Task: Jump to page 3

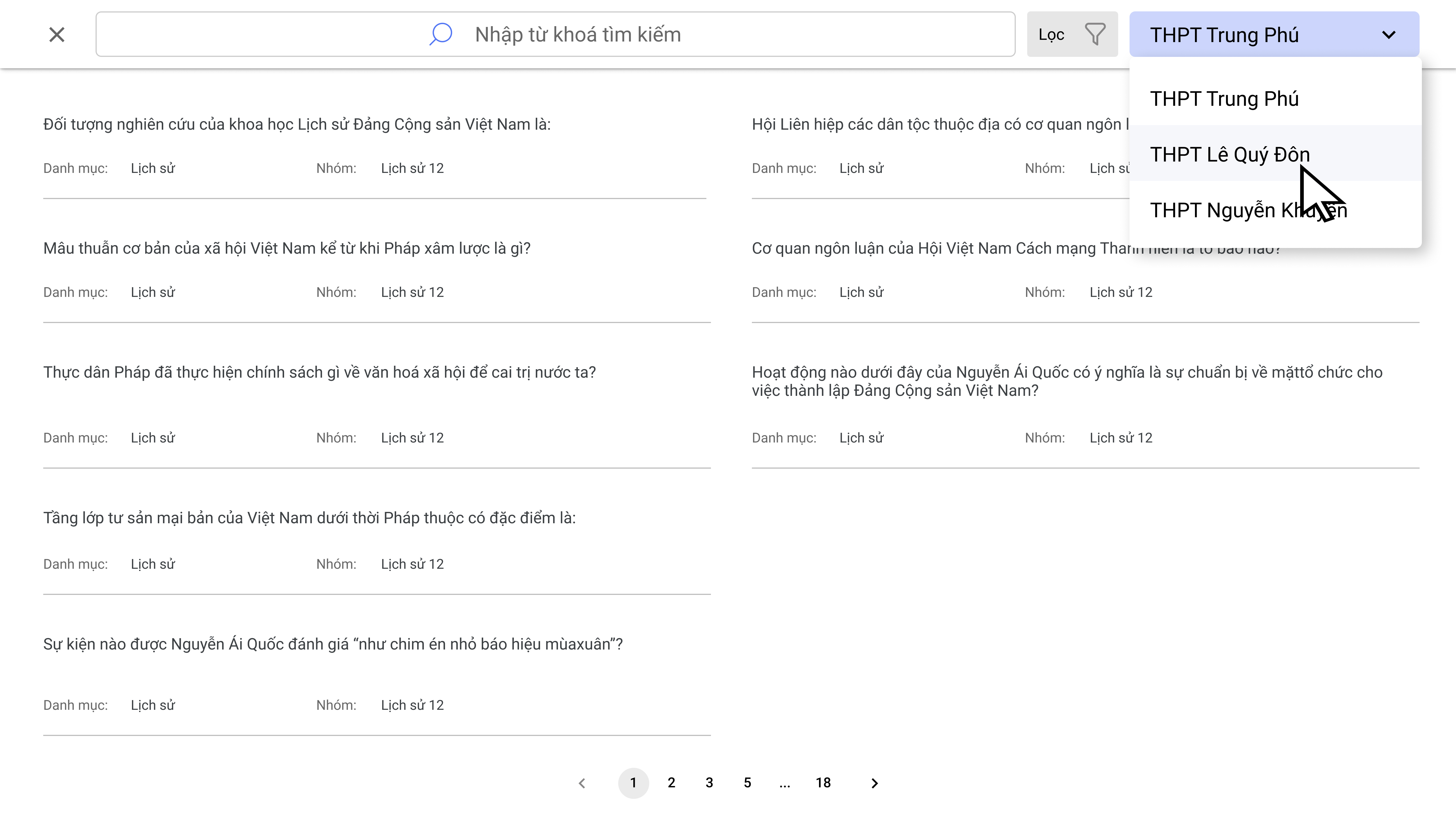Action: (x=709, y=783)
